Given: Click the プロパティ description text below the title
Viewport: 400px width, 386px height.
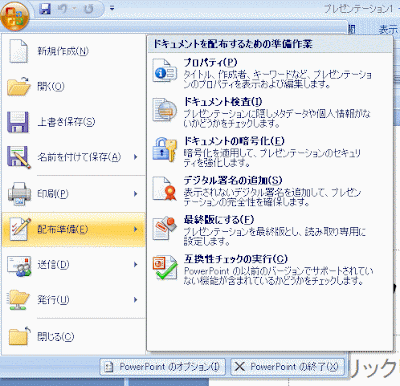Looking at the screenshot, I should tap(277, 79).
